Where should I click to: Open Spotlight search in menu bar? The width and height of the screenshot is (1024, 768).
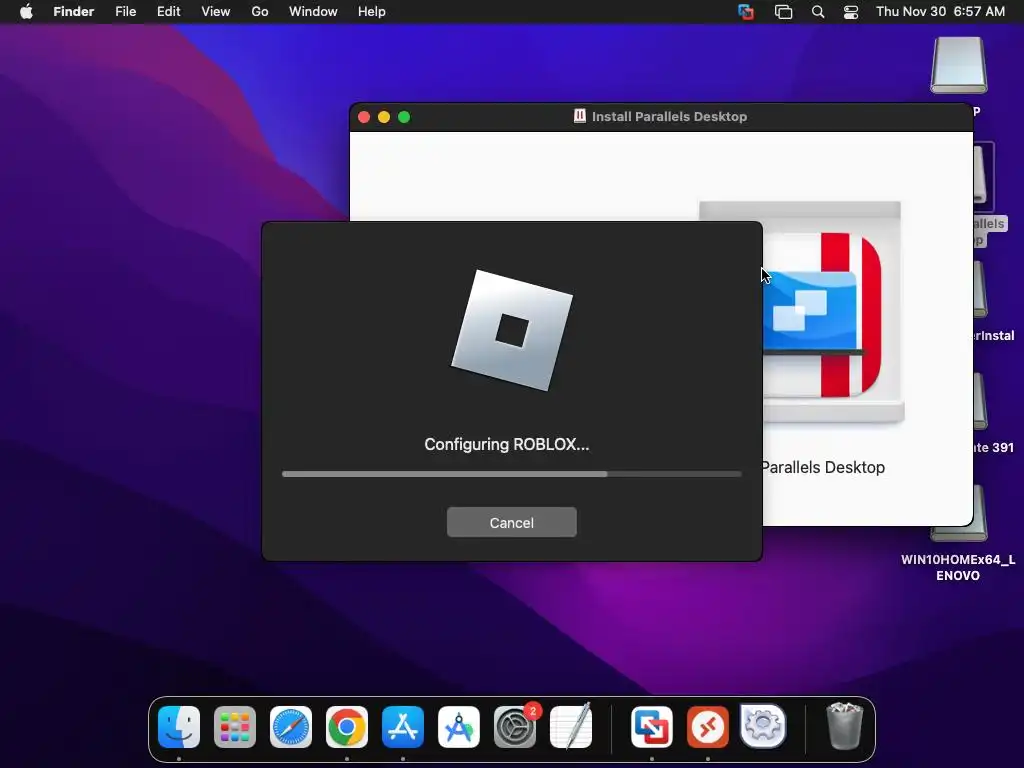coord(818,12)
